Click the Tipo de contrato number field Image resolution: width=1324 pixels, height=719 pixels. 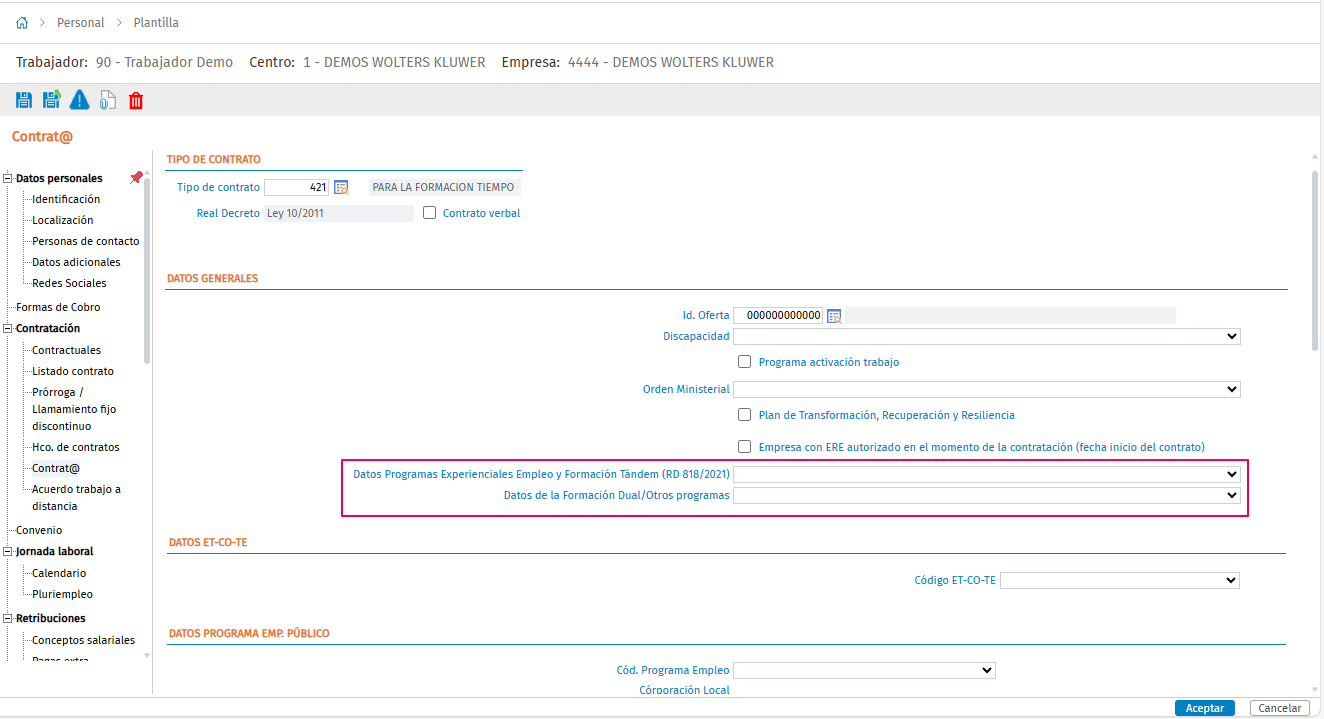(x=297, y=187)
